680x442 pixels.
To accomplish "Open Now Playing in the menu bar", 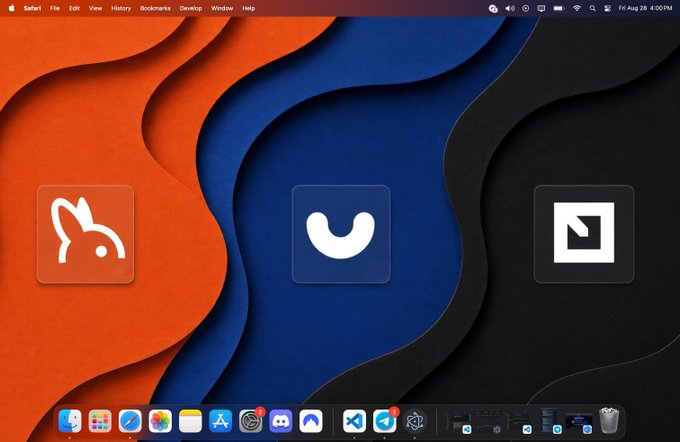I will coord(526,8).
